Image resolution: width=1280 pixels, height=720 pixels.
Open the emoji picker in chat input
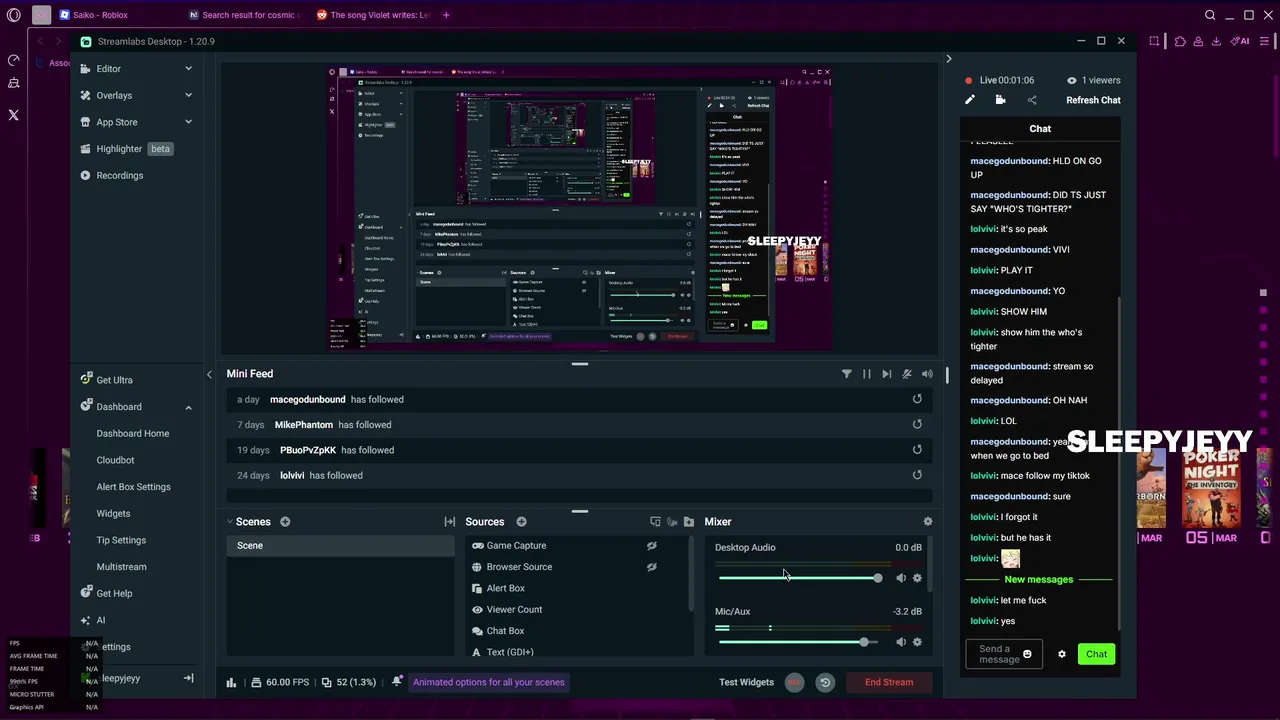[x=1027, y=654]
